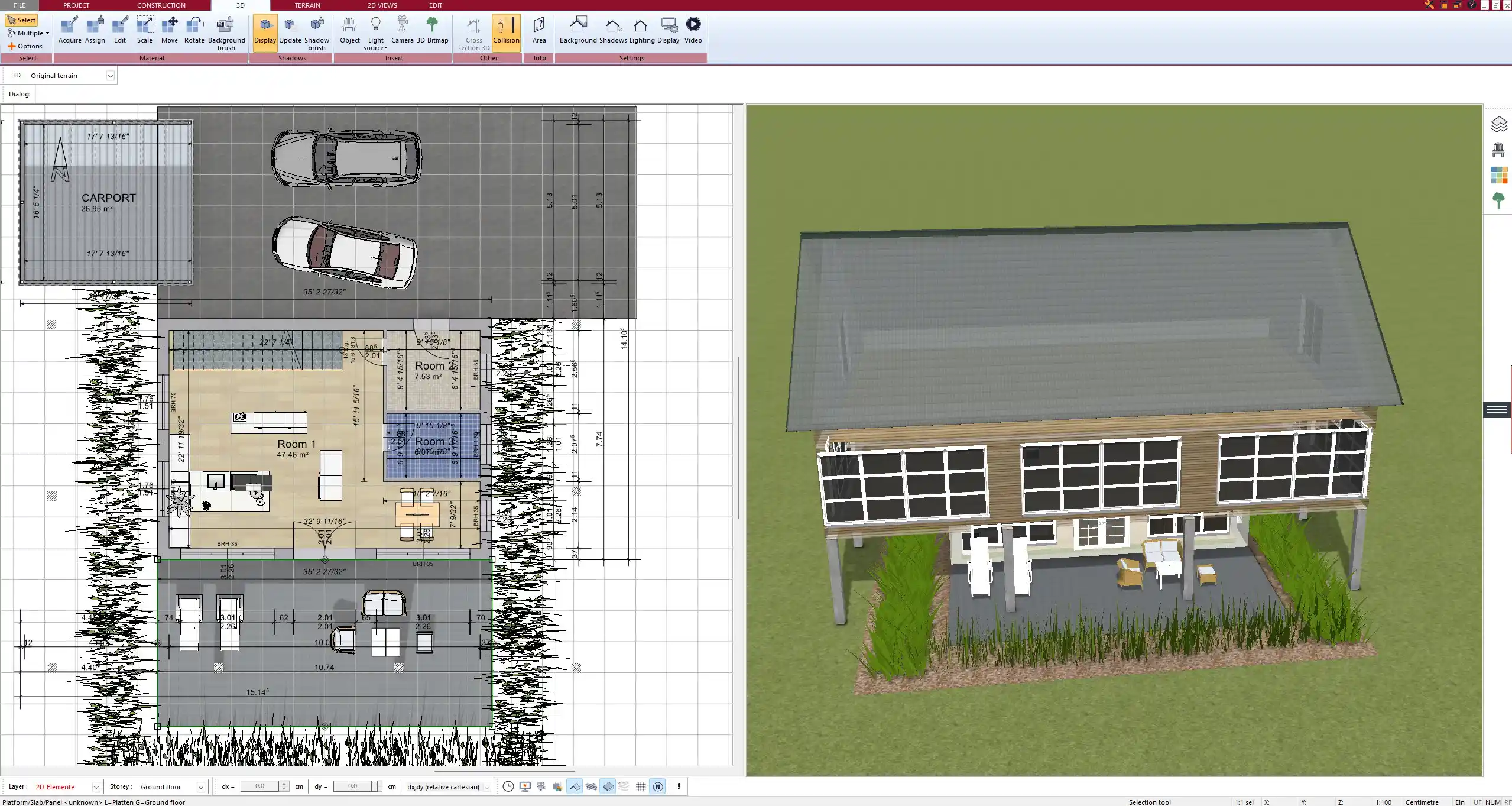
Task: Toggle the hatch pattern icon in bottom toolbar
Action: point(591,786)
